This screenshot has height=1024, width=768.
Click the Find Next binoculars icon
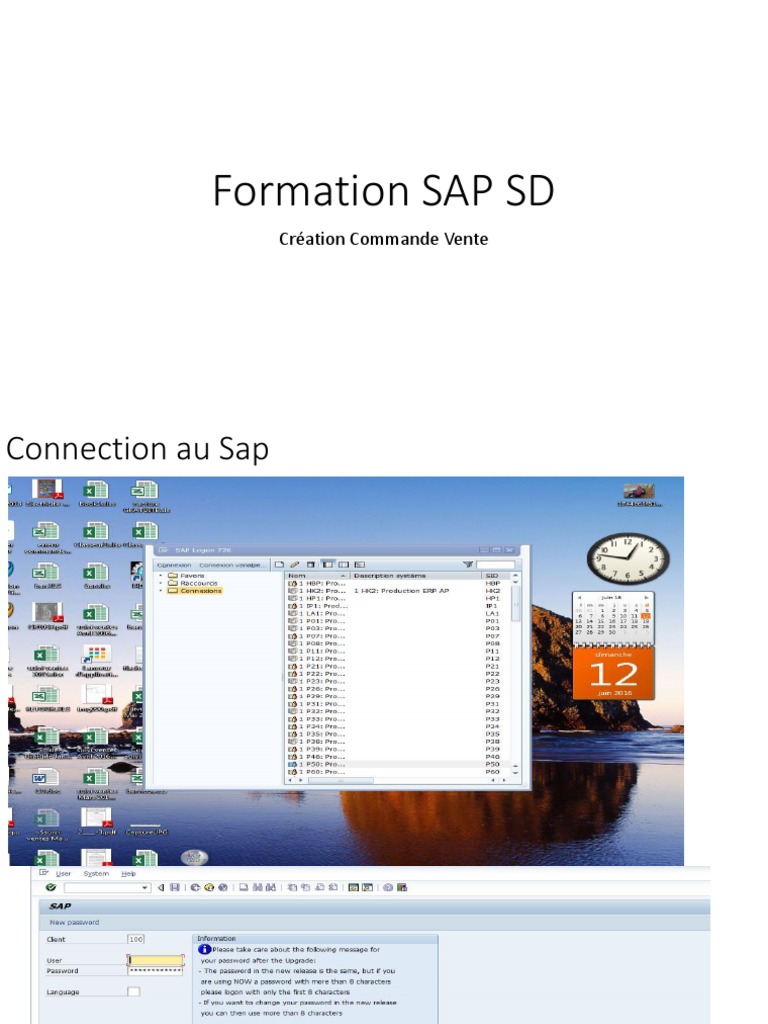tap(271, 888)
